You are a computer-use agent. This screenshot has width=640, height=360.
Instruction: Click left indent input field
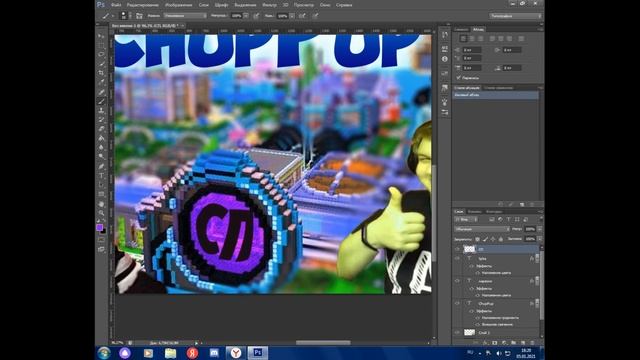[x=473, y=50]
